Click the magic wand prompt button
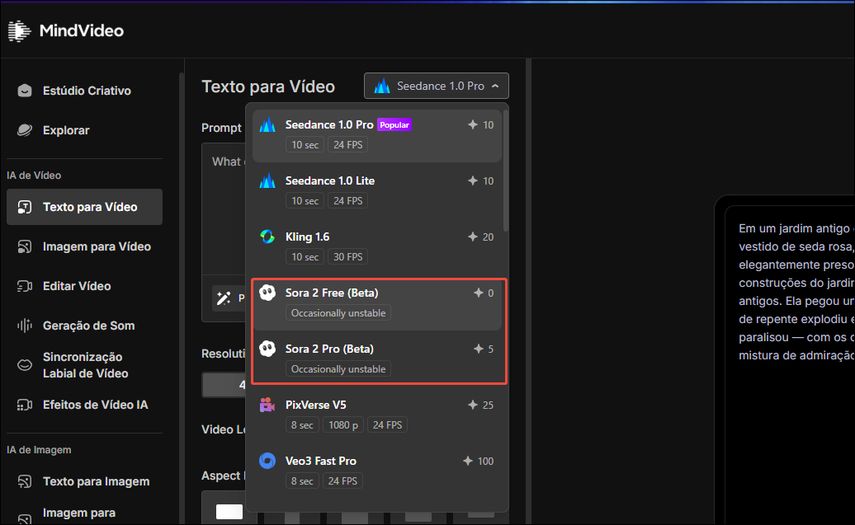The height and width of the screenshot is (525, 855). 222,297
